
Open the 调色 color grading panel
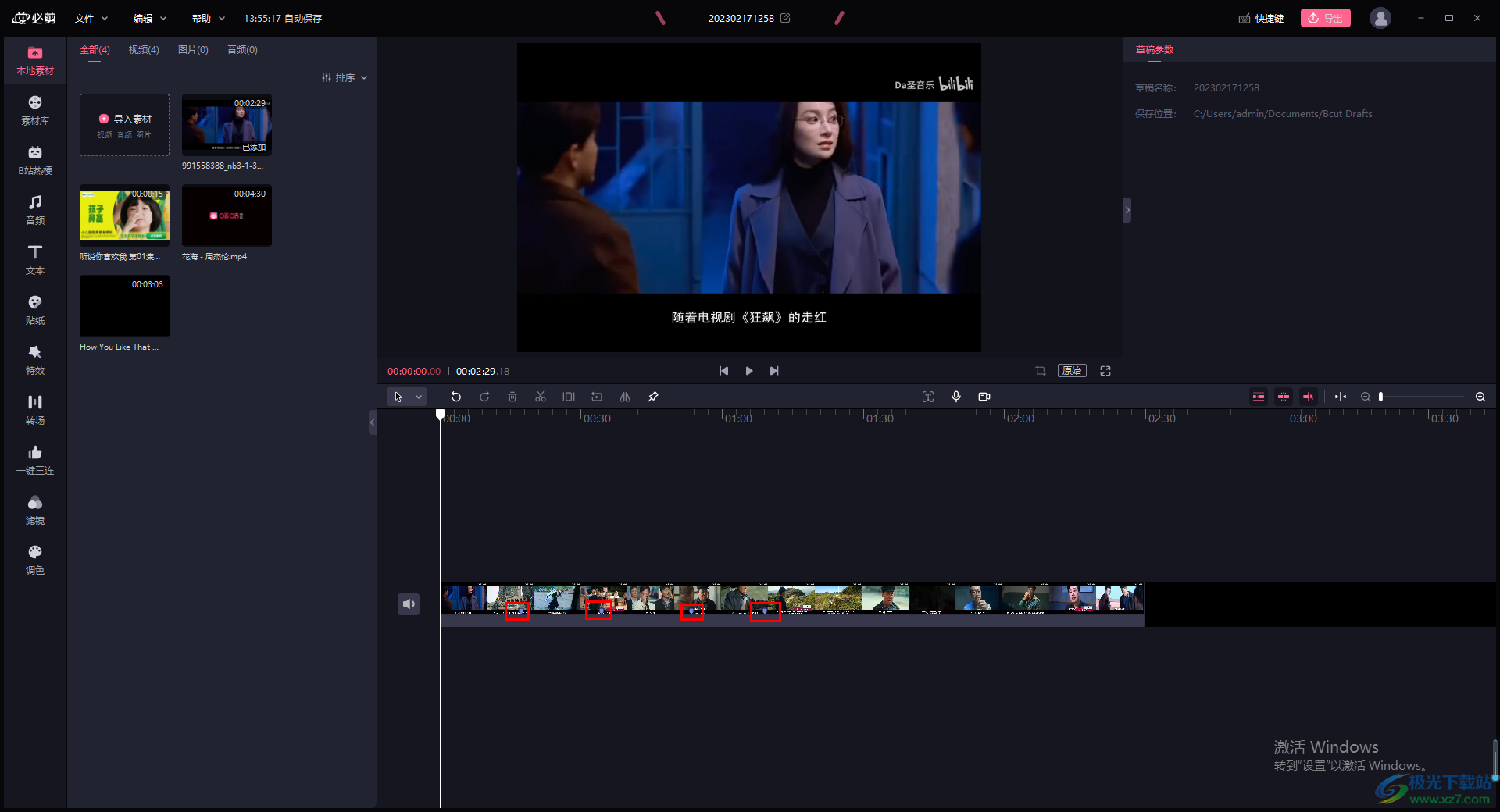coord(35,561)
